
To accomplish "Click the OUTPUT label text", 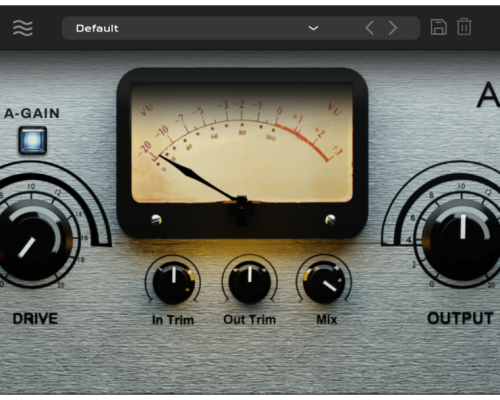I will [x=460, y=318].
